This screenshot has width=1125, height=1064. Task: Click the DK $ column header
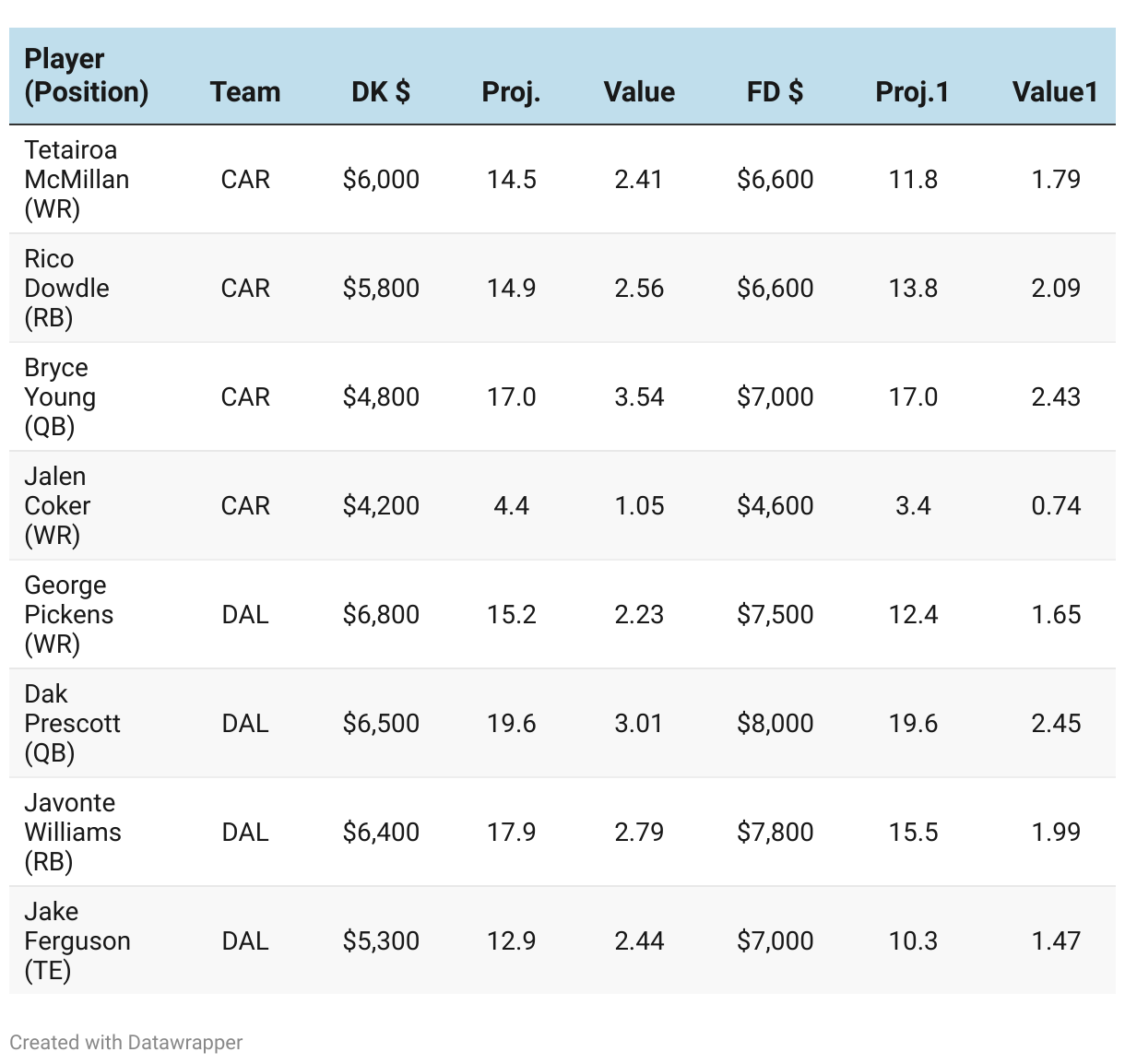click(381, 92)
